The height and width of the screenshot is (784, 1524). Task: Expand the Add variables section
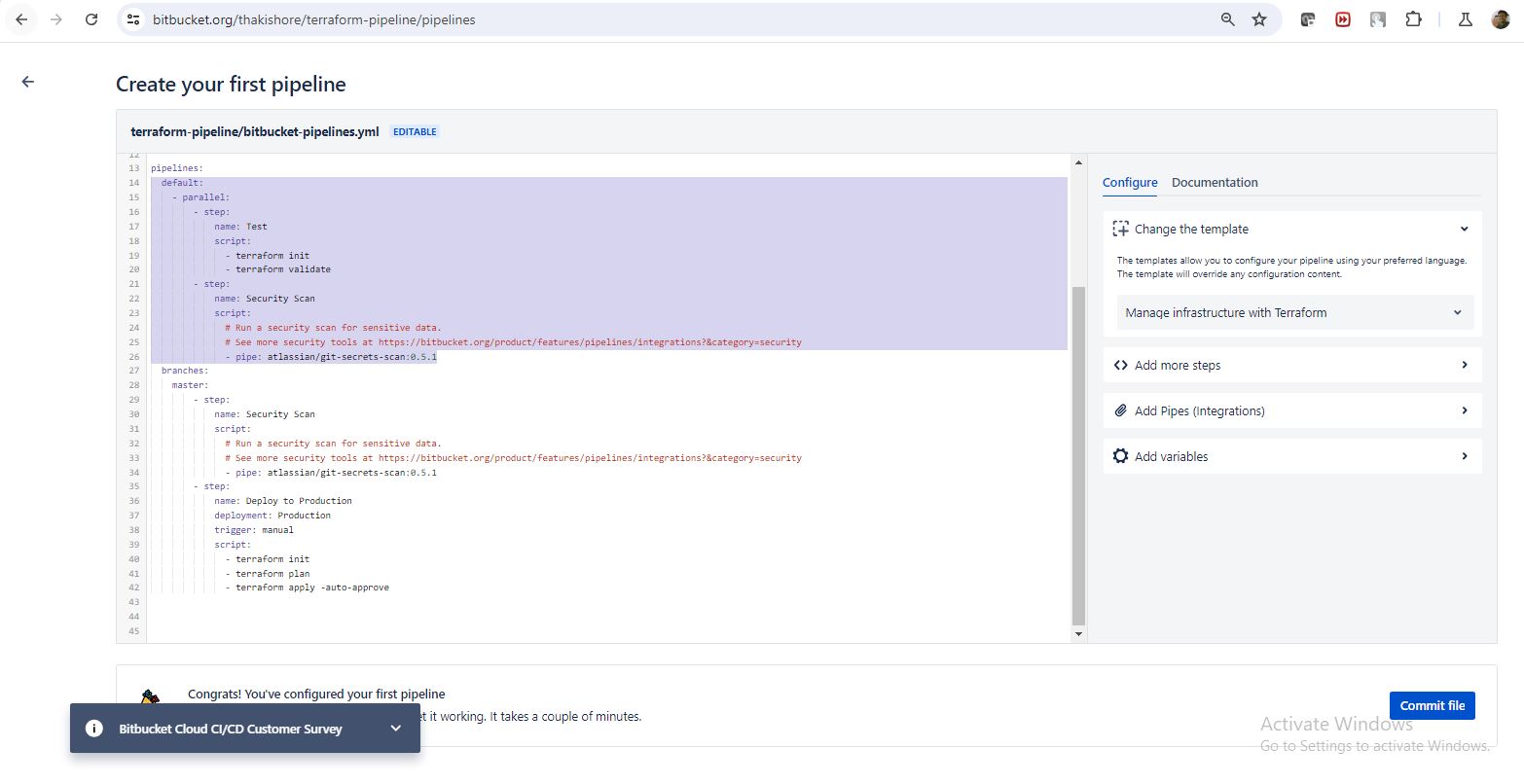[x=1292, y=456]
